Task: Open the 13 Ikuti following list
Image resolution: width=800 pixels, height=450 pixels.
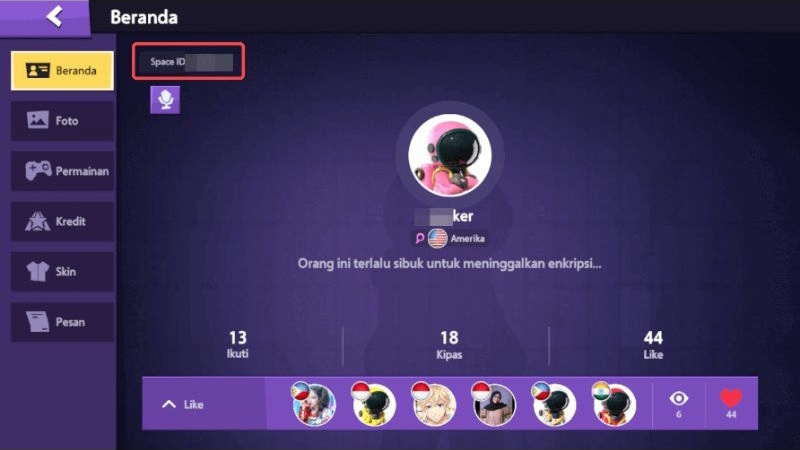Action: tap(237, 344)
